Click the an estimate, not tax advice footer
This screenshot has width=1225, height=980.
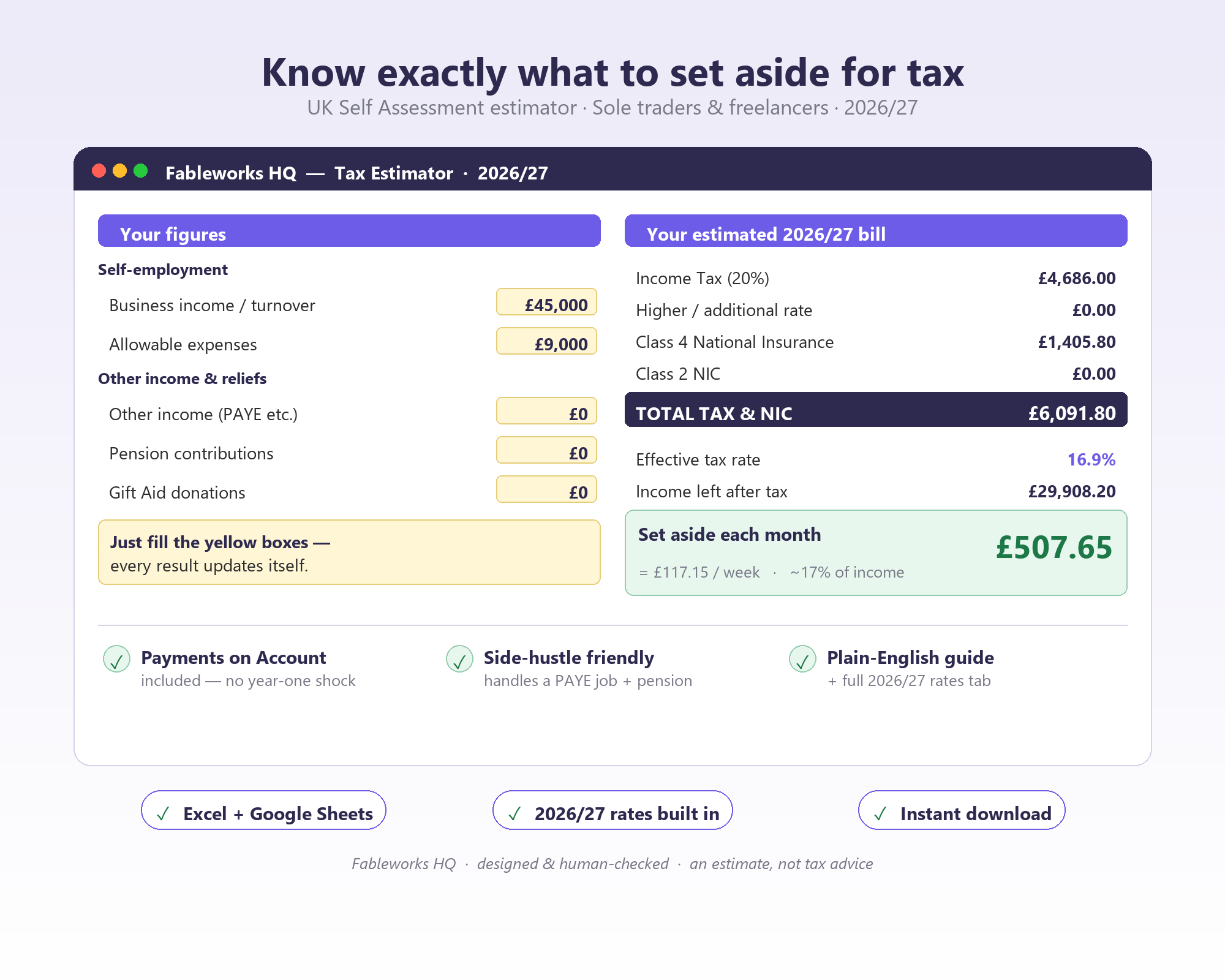tap(782, 864)
